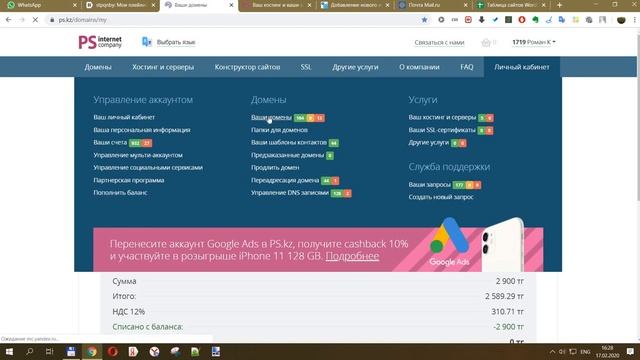Open the Хостинг и серверы menu
The height and width of the screenshot is (360, 640).
[x=163, y=67]
